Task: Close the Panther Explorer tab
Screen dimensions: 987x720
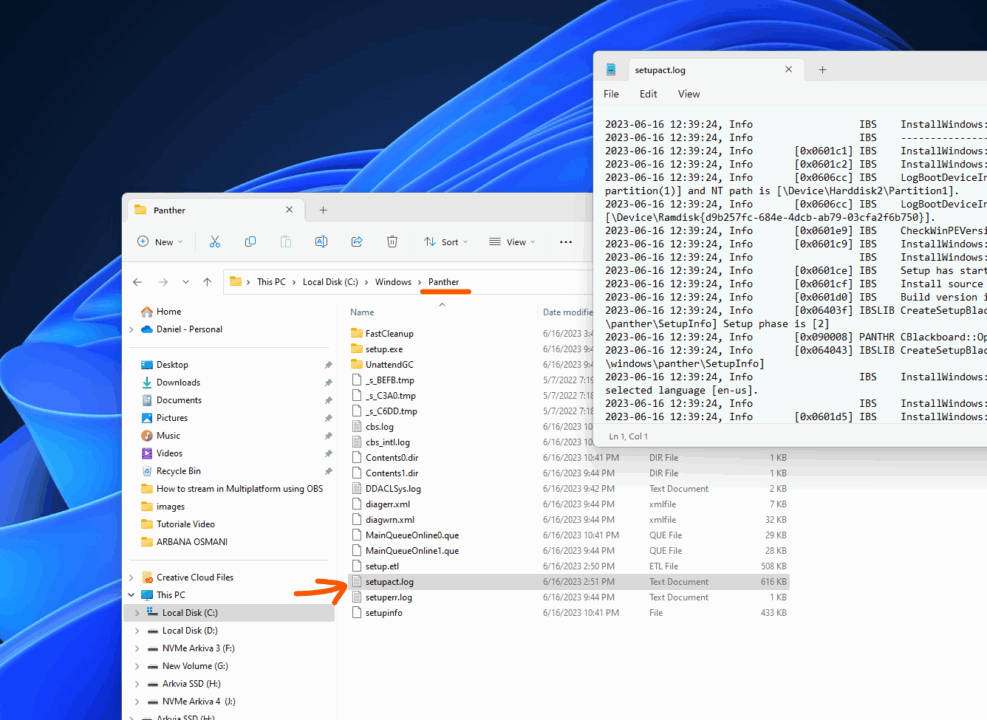Action: click(289, 210)
